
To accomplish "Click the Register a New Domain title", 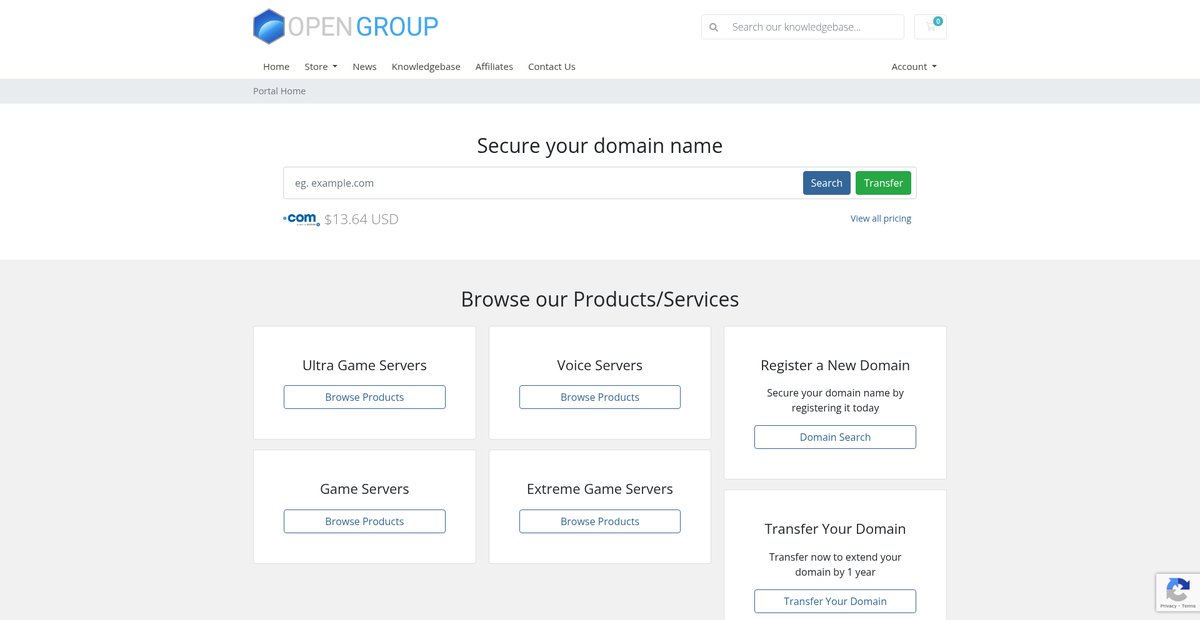I will tap(835, 365).
